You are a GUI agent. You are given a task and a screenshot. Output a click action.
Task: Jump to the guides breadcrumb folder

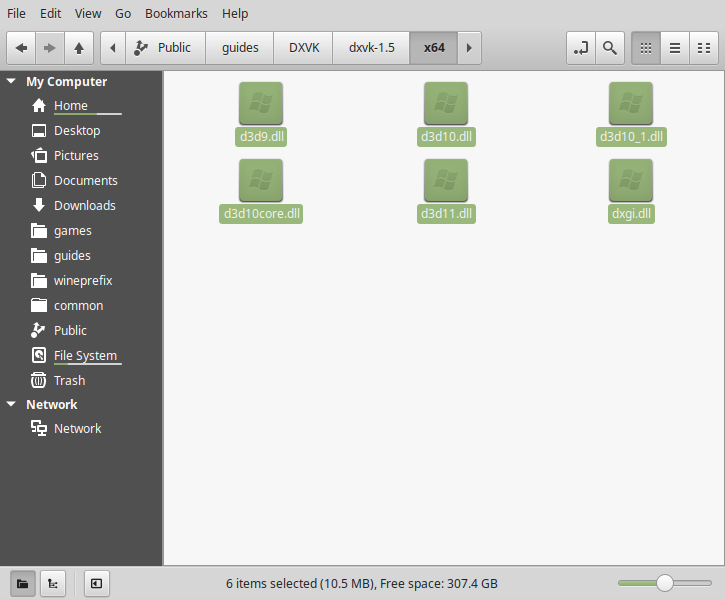pos(240,48)
